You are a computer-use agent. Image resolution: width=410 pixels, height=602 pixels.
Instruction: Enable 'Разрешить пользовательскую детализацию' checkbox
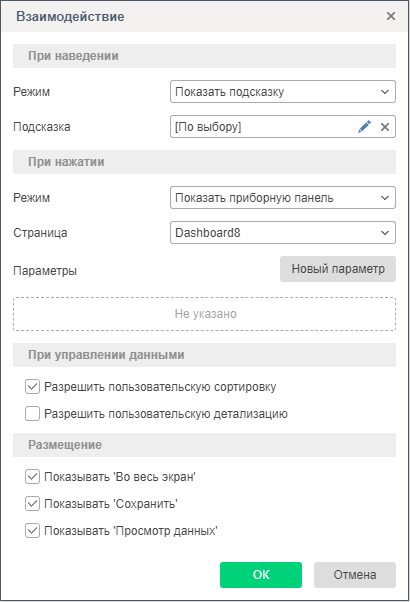tap(32, 414)
